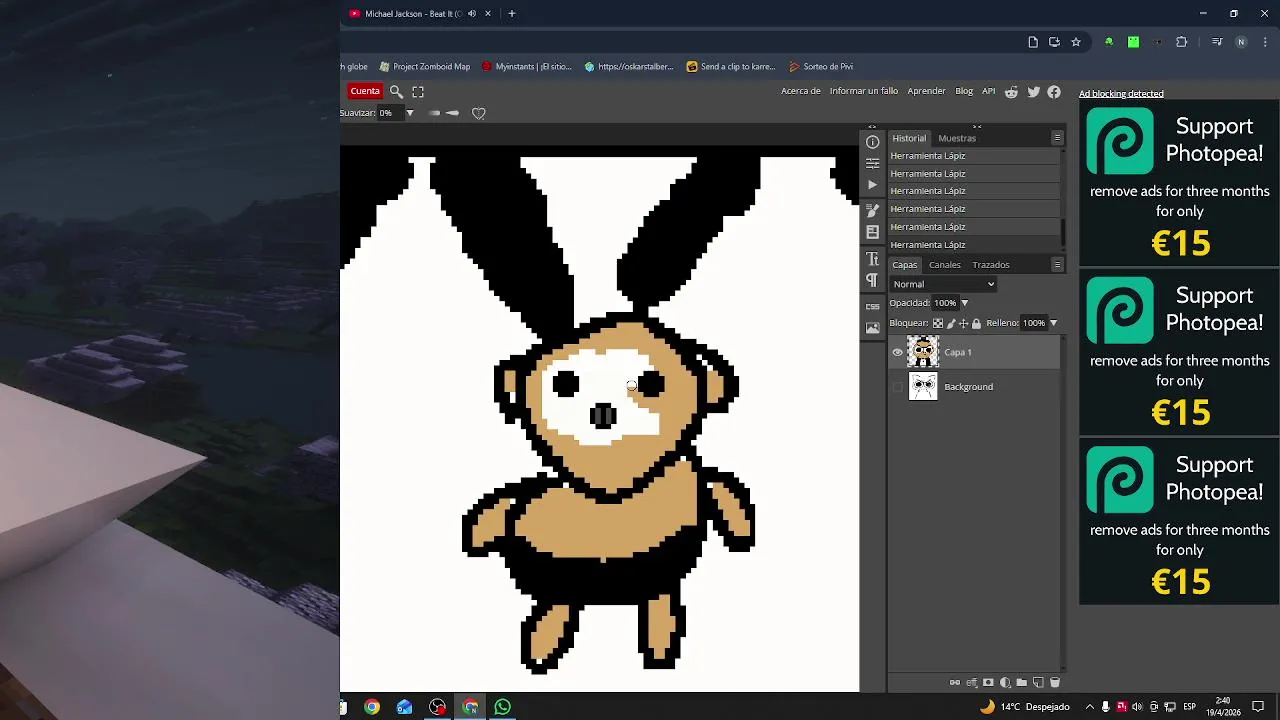
Task: Toggle lock transparent pixels
Action: click(x=937, y=323)
